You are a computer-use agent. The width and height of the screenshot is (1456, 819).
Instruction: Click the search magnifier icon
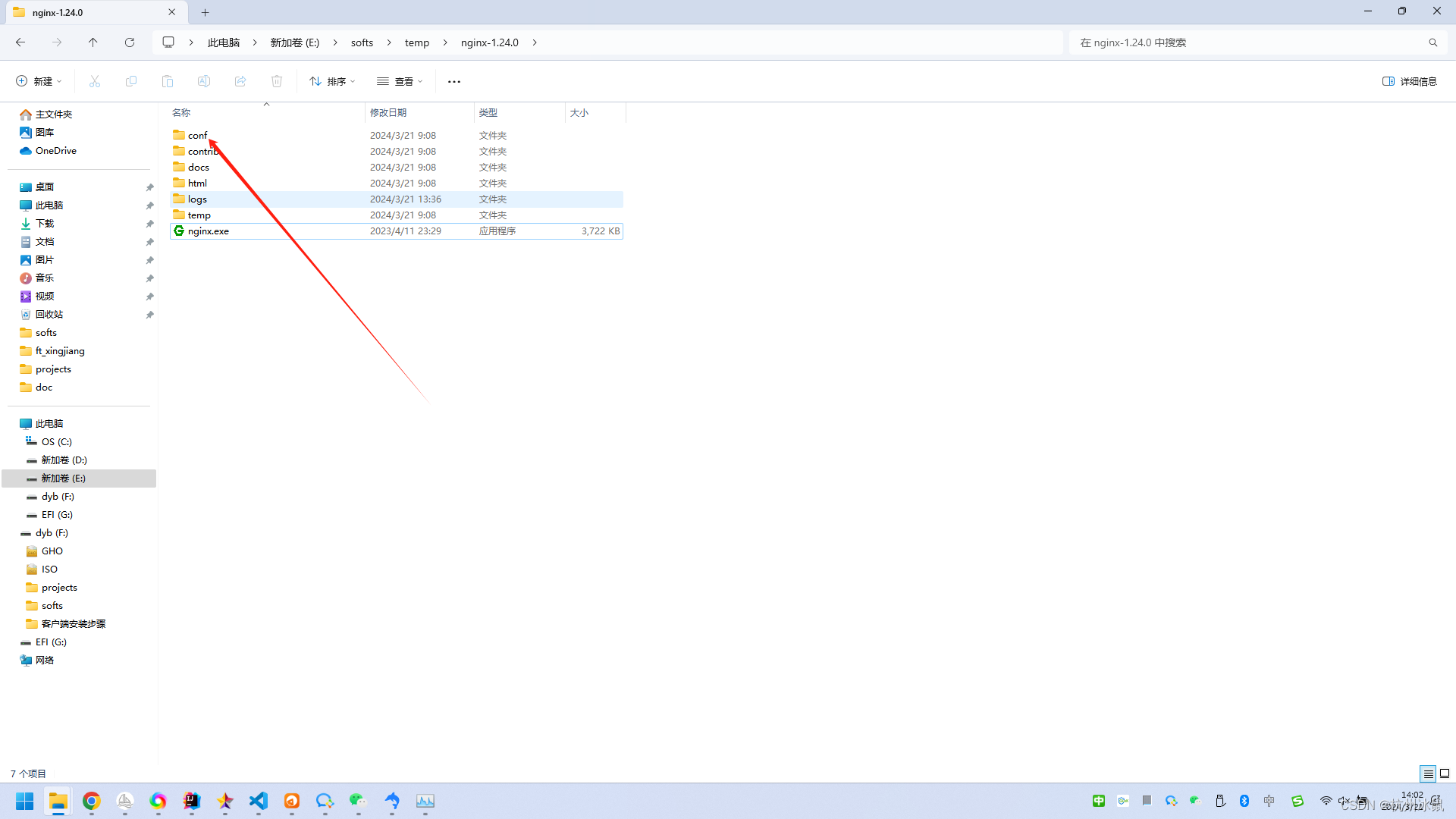click(x=1432, y=42)
